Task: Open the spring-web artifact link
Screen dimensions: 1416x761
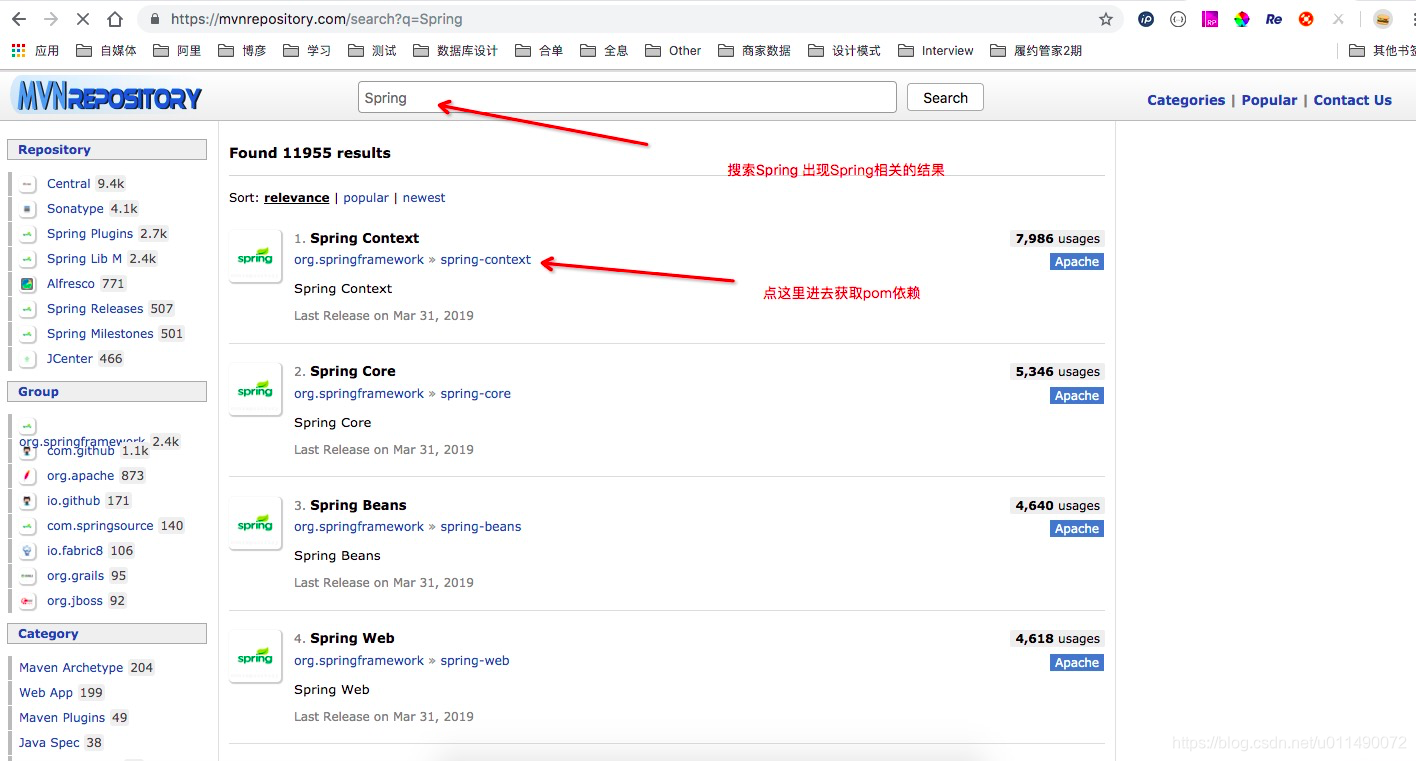Action: [x=475, y=661]
